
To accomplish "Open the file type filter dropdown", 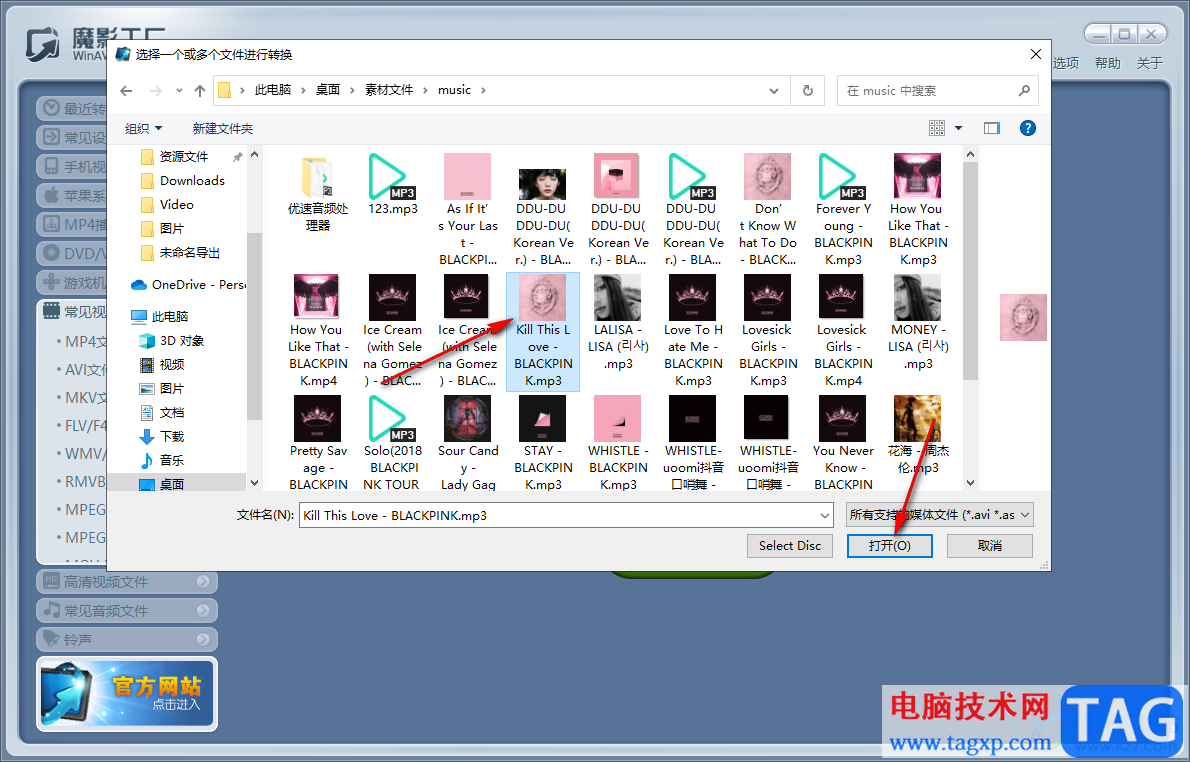I will tap(1025, 515).
